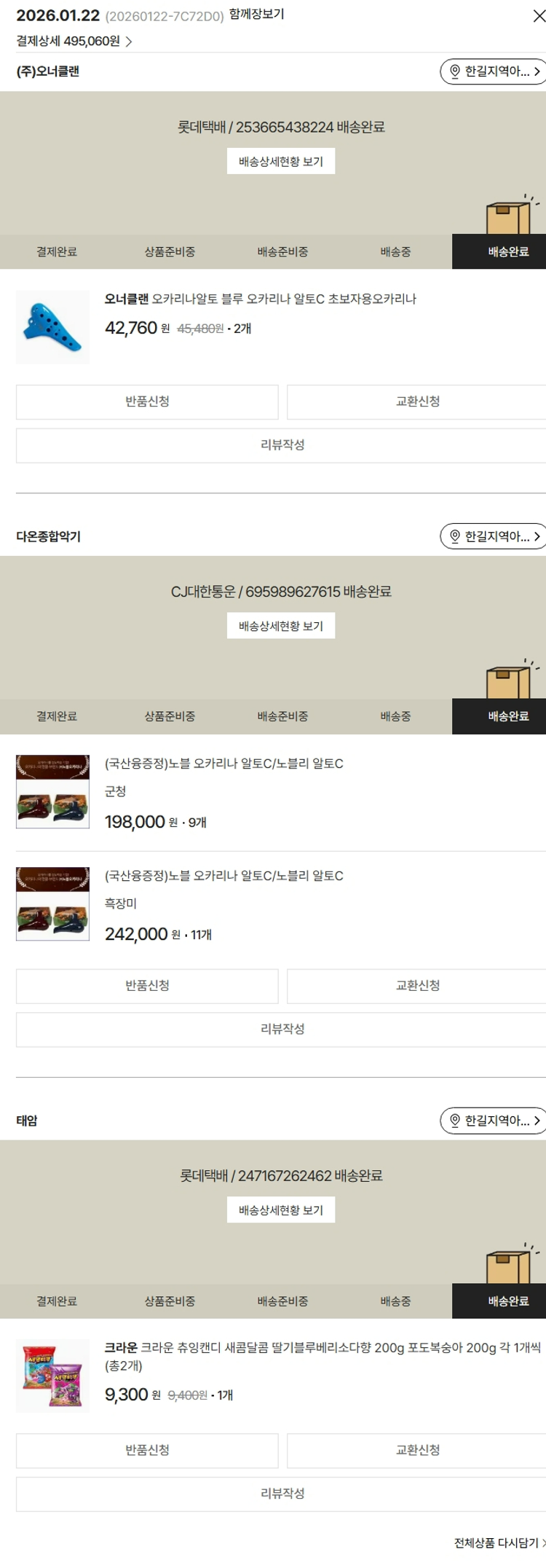
Task: Request 교환신청 for 다온종합악기 order
Action: coord(416,987)
